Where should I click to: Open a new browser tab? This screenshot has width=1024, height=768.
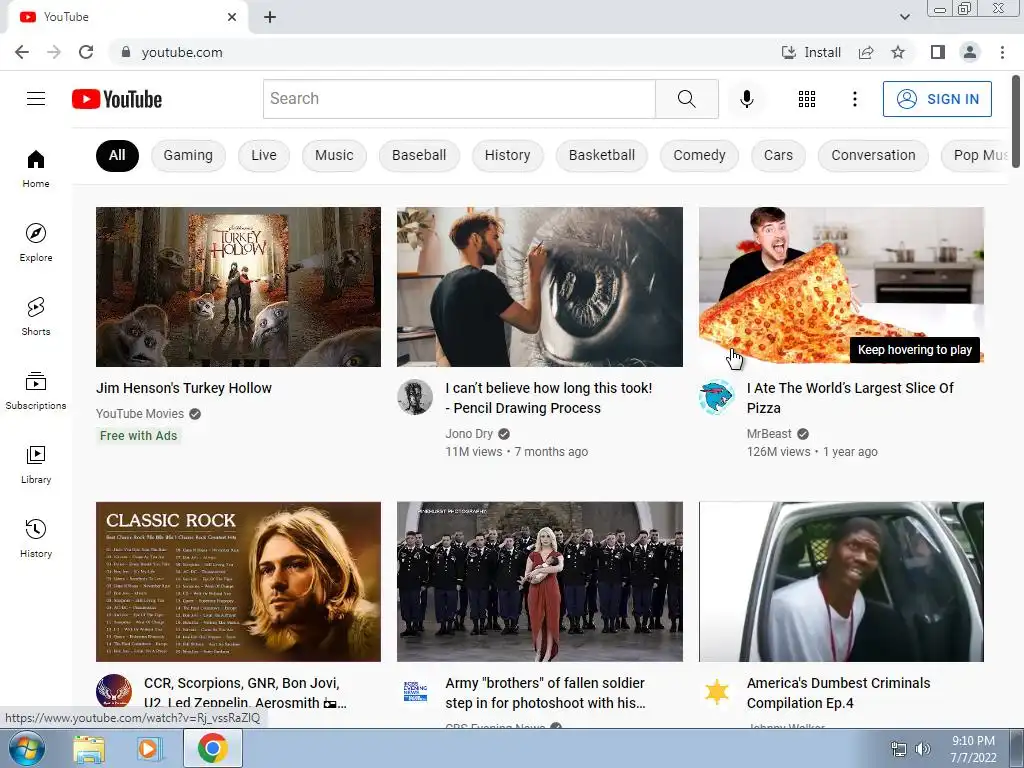pos(270,17)
